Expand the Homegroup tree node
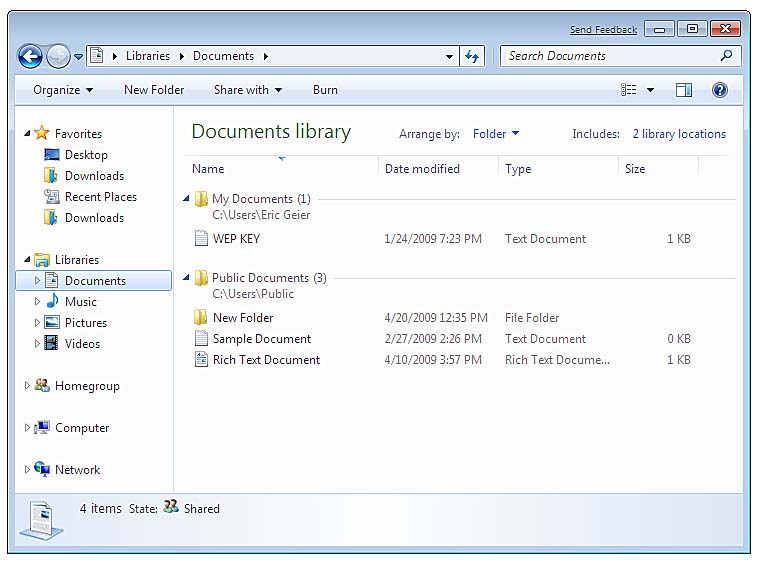759x565 pixels. [27, 385]
